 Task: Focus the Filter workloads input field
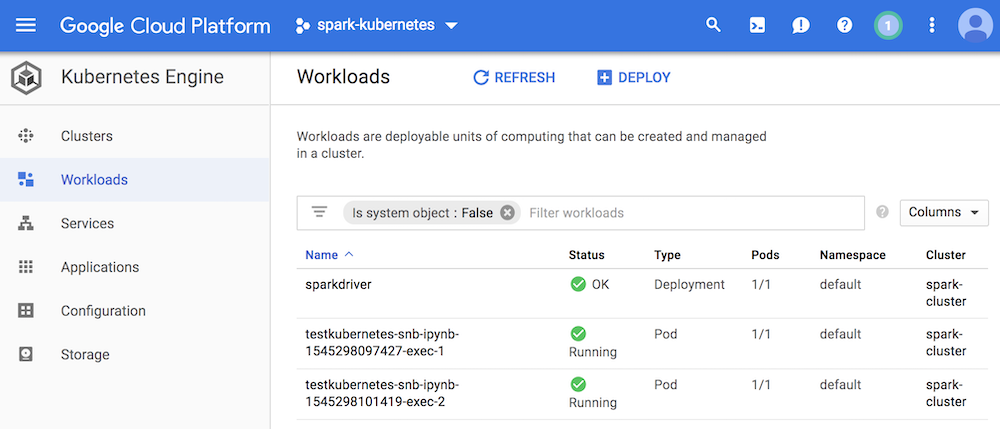pyautogui.click(x=694, y=213)
